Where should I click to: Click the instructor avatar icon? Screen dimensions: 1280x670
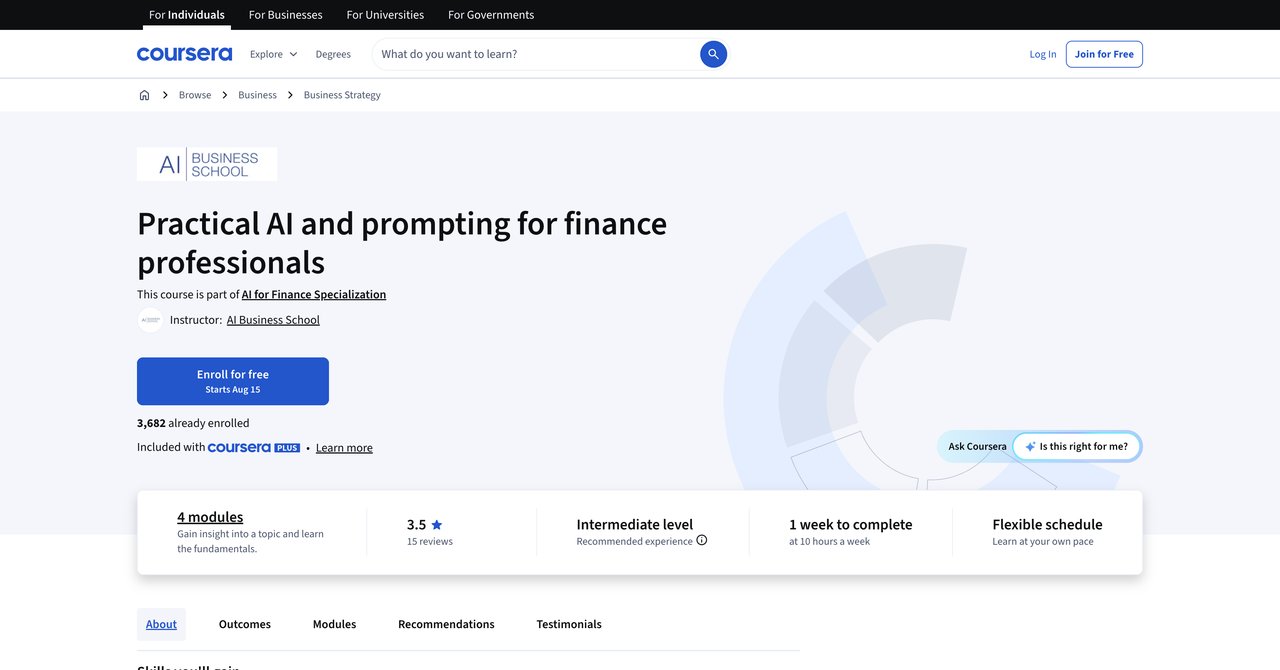[x=150, y=320]
